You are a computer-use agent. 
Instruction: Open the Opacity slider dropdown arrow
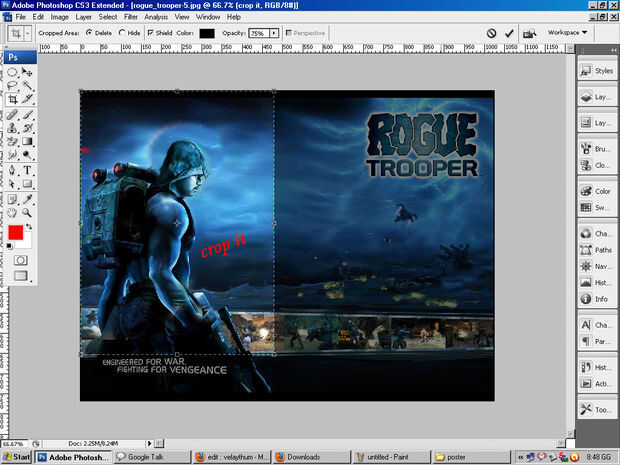(274, 33)
